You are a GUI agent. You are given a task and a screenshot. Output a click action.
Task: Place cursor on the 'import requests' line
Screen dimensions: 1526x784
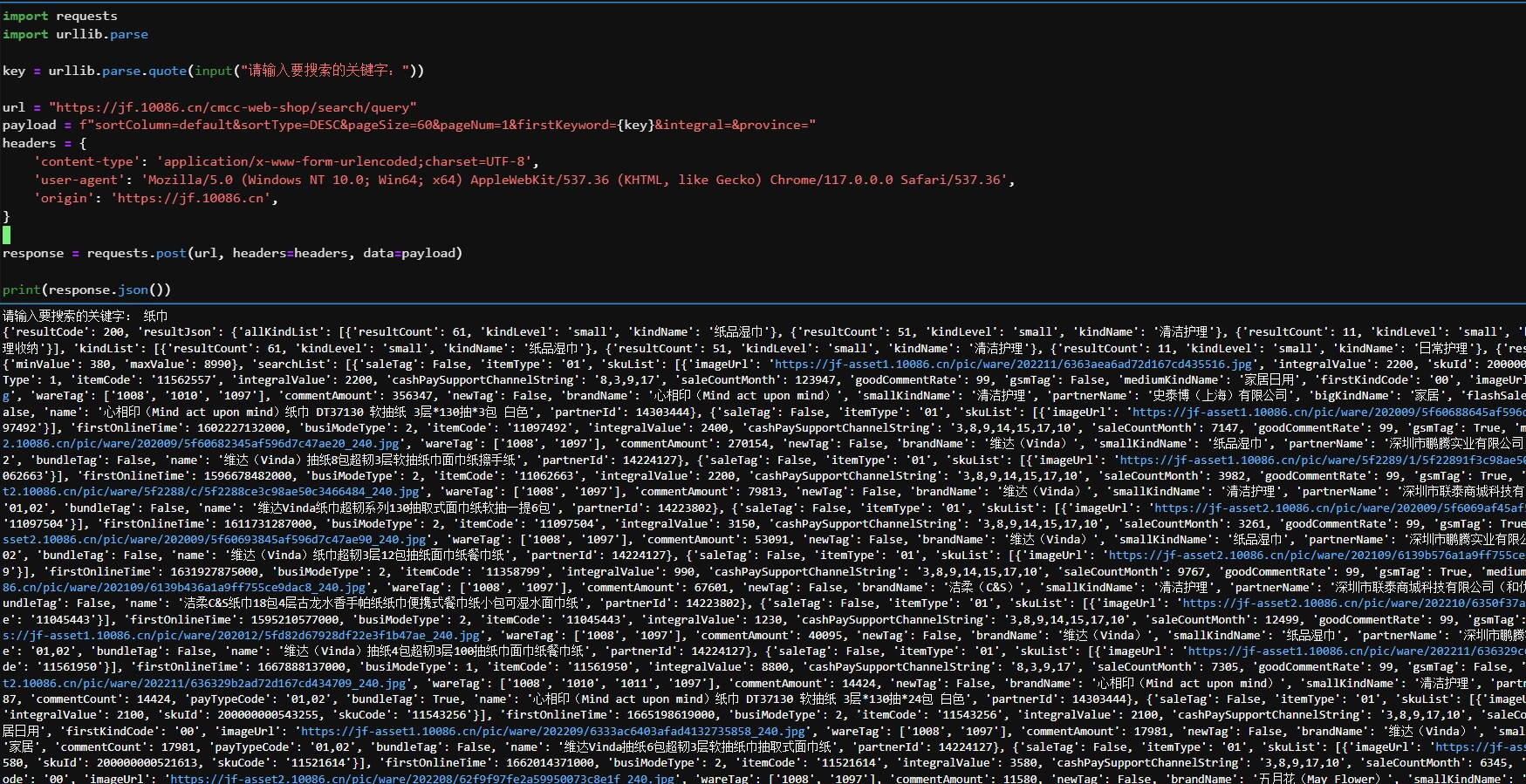59,16
